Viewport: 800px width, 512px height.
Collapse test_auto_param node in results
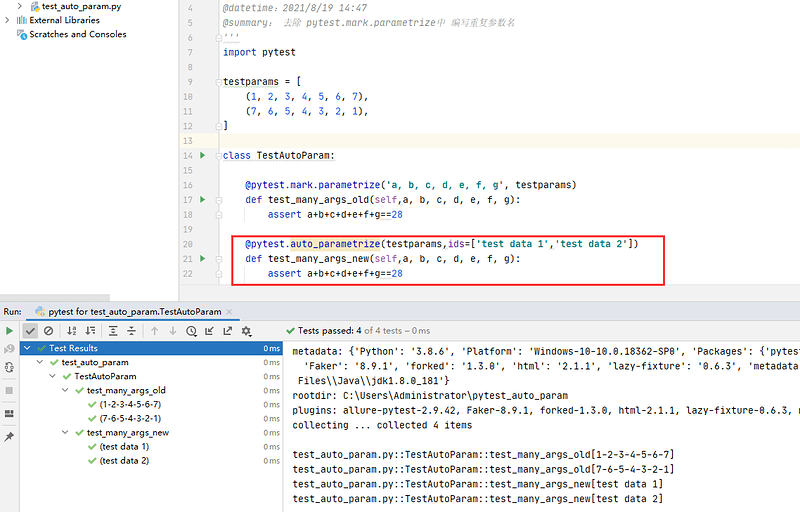pos(40,362)
